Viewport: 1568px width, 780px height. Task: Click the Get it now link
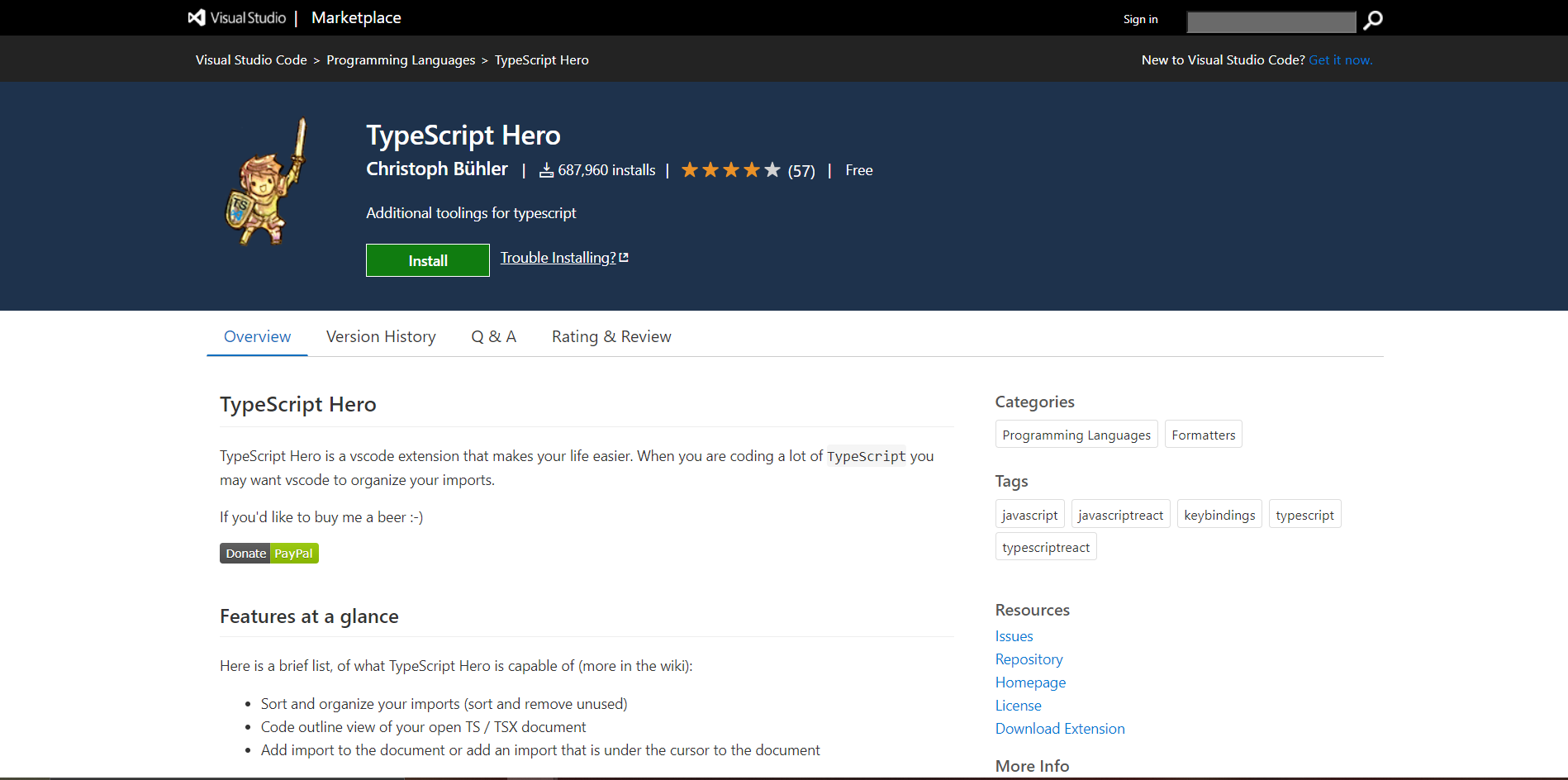click(x=1341, y=60)
